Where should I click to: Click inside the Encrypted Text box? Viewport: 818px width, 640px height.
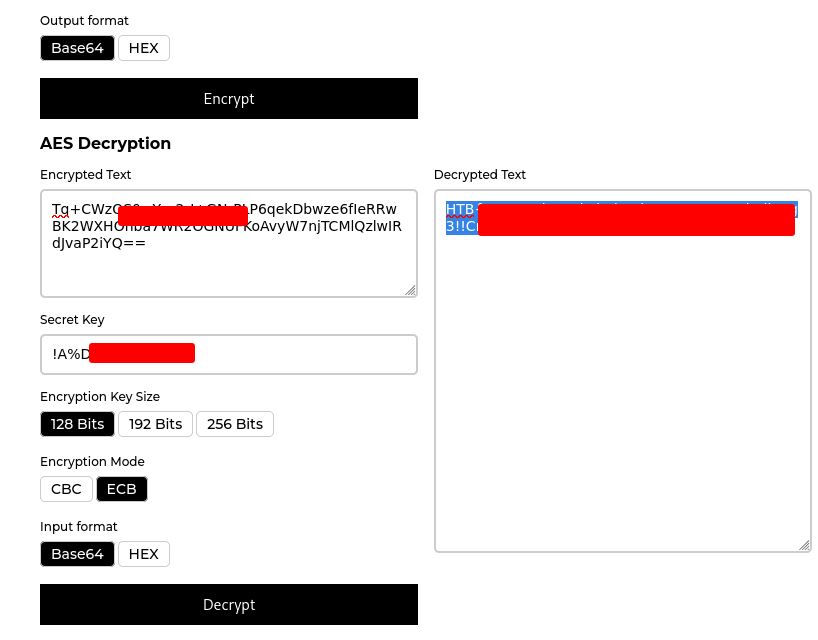click(228, 265)
